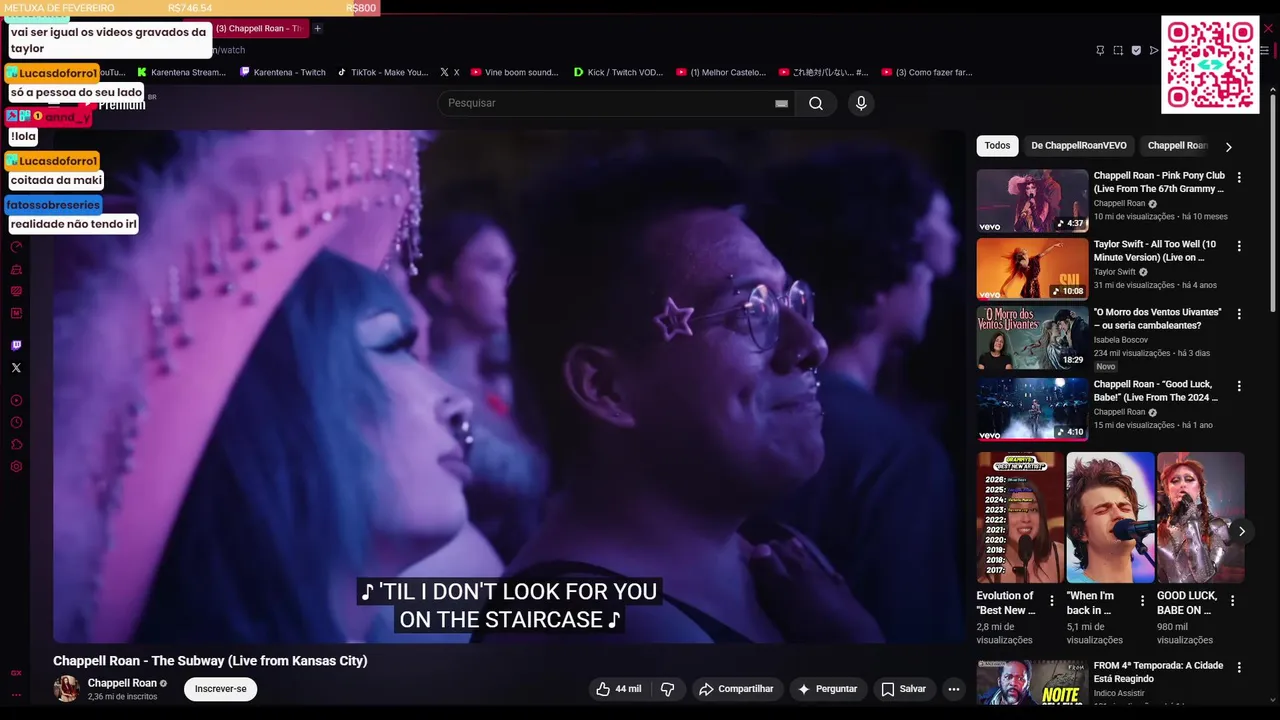Open O Morro dos Ventos Uivantes thumbnail
The width and height of the screenshot is (1280, 720).
(1032, 338)
